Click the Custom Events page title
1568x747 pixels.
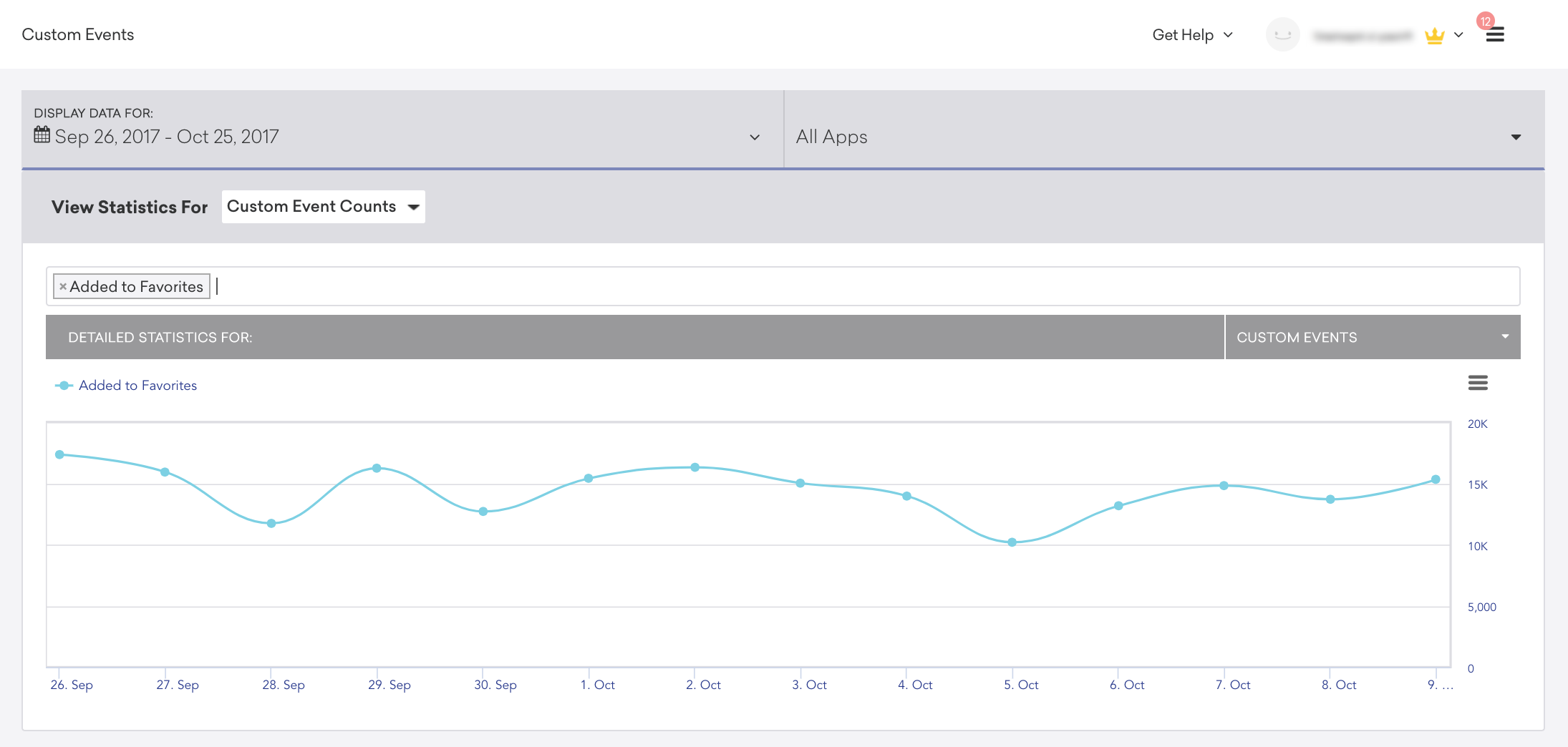(x=78, y=35)
